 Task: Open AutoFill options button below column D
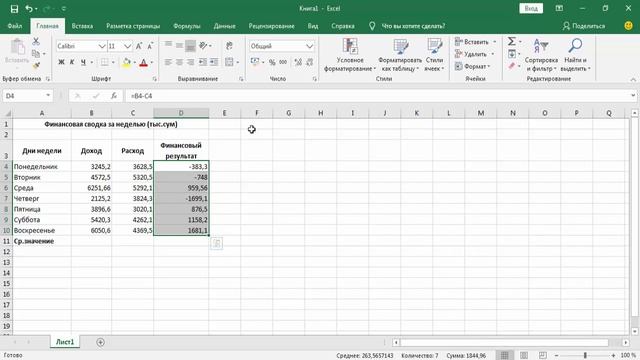(217, 243)
